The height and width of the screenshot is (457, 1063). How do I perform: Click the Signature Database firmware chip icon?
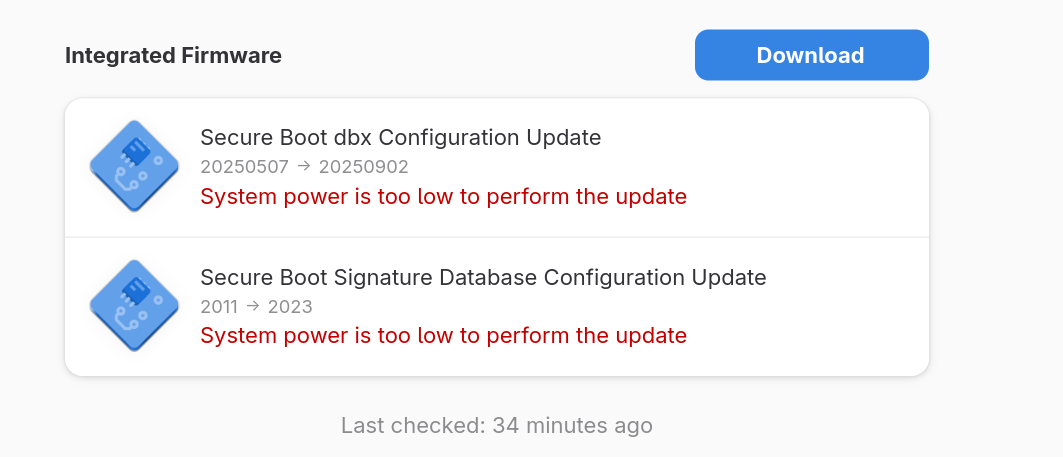pos(134,306)
